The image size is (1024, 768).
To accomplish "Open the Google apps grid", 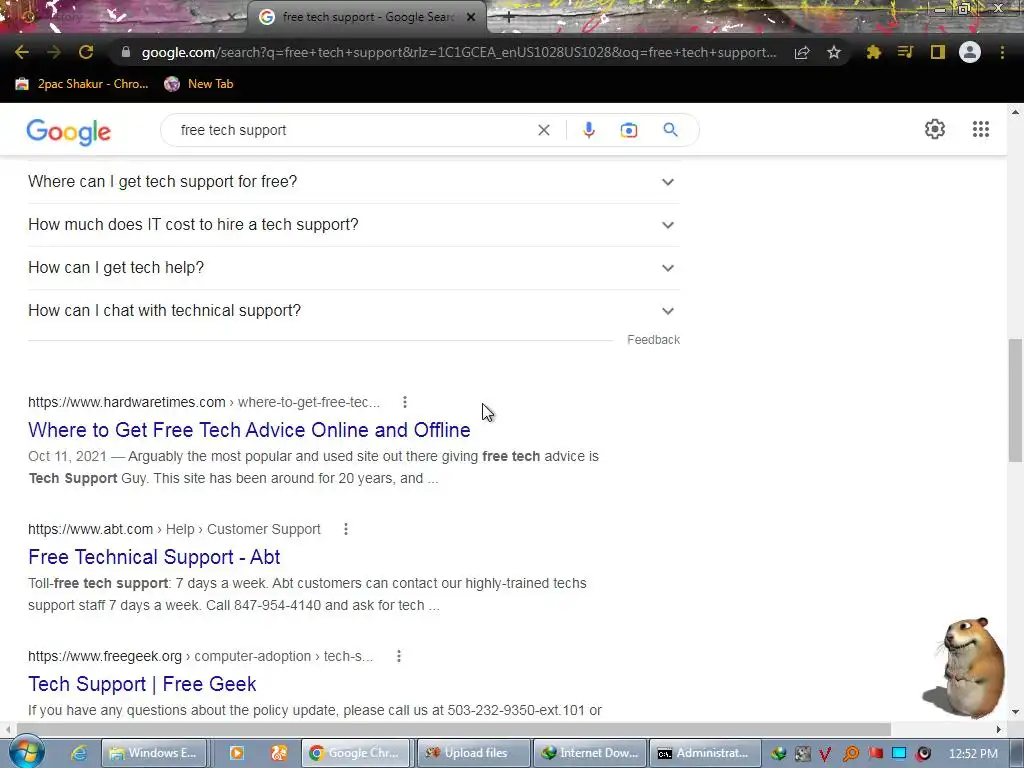I will 980,129.
